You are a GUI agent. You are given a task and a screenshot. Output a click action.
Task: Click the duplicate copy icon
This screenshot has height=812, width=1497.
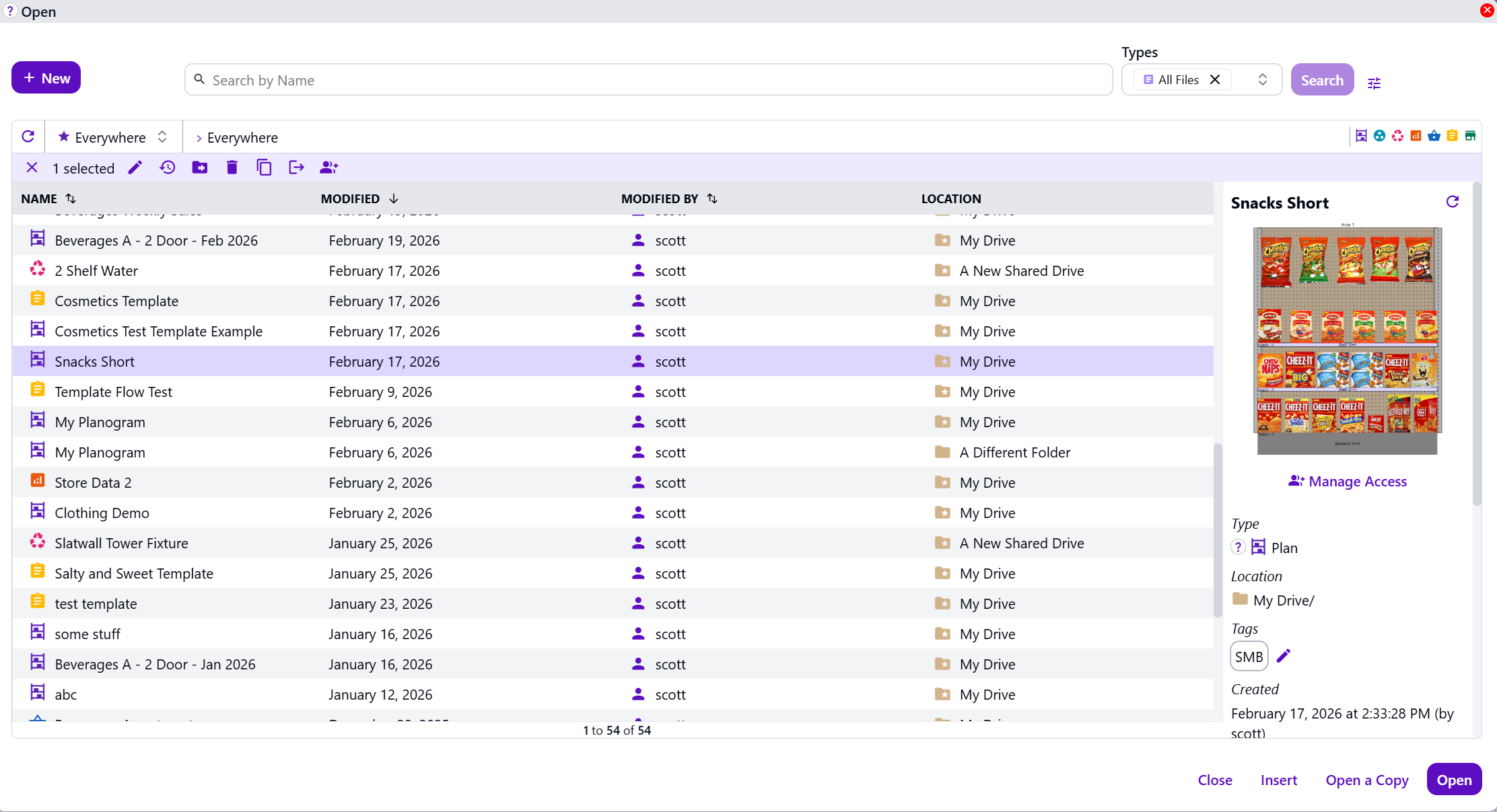[265, 168]
